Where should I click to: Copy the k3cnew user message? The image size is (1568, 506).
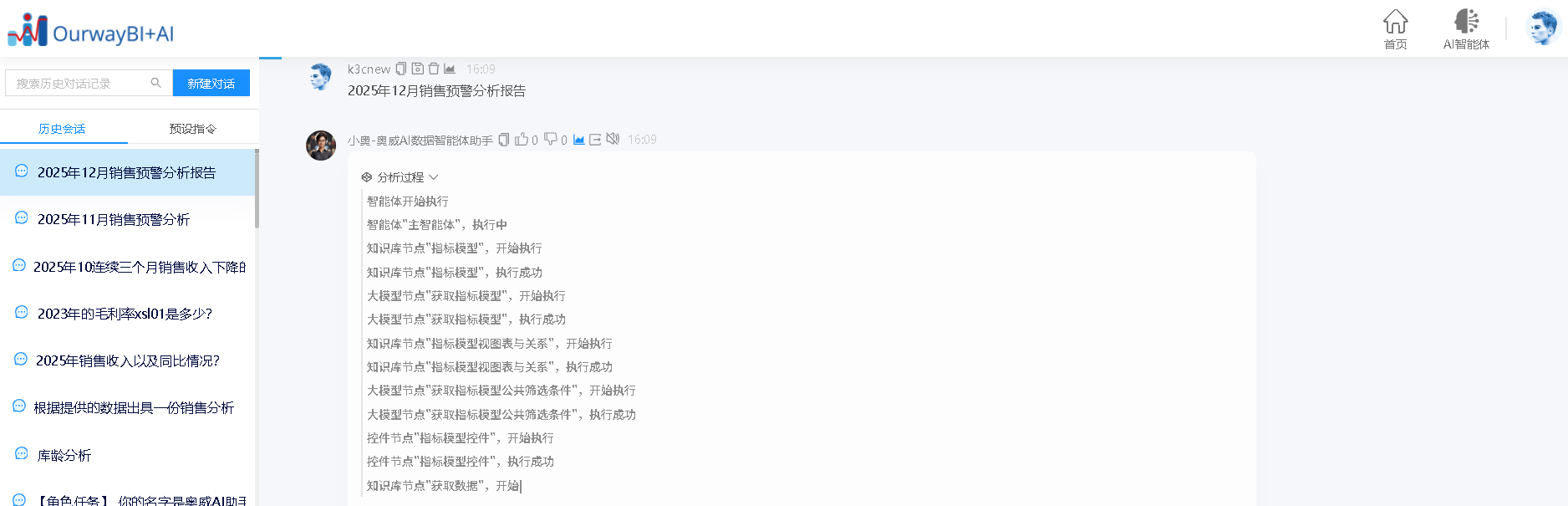click(x=401, y=69)
